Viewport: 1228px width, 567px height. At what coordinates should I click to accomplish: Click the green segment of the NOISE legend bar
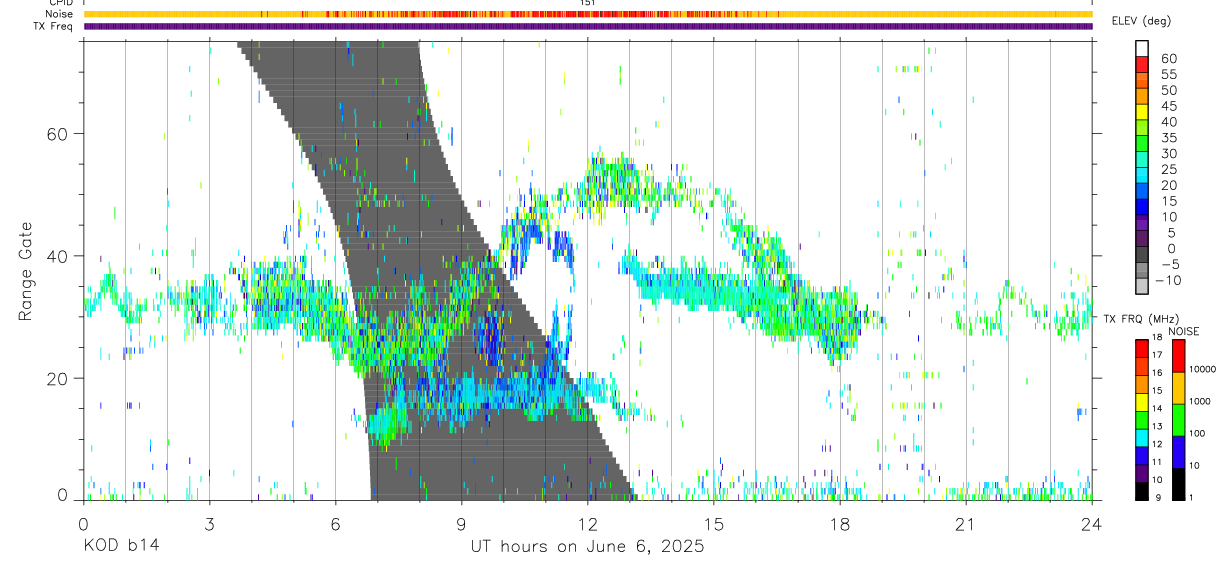(1179, 419)
